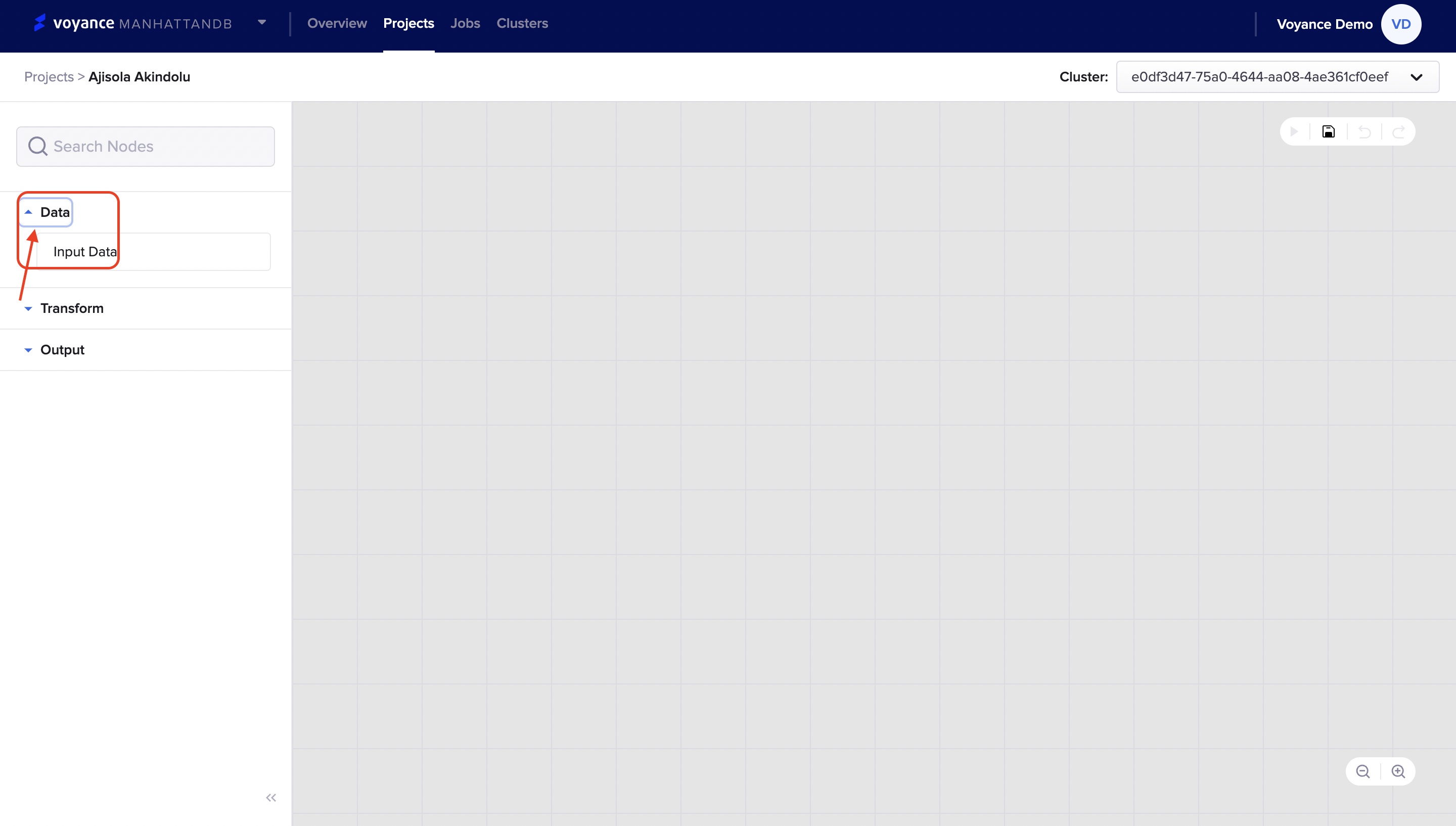The width and height of the screenshot is (1456, 826).
Task: Click the Projects breadcrumb link
Action: pyautogui.click(x=49, y=77)
